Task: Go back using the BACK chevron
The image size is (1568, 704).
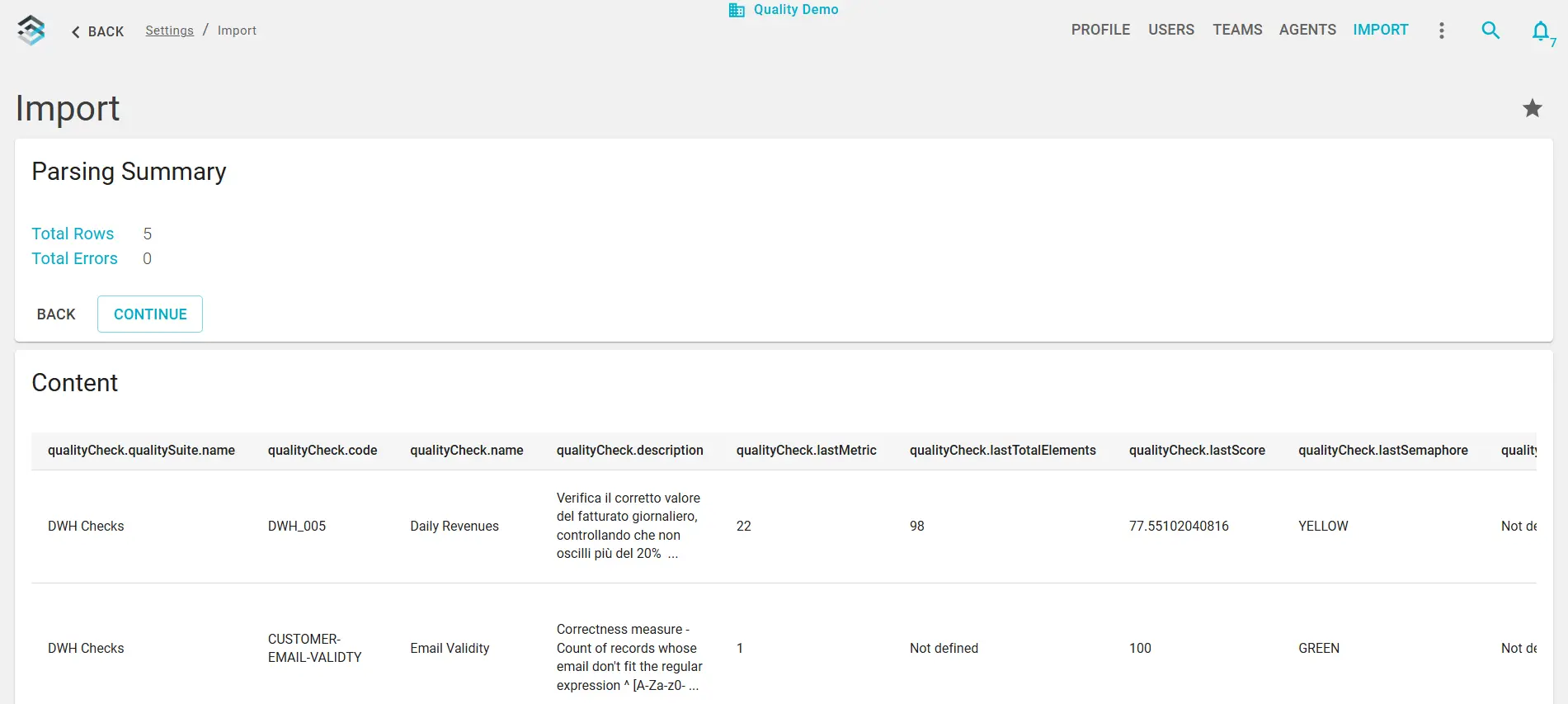Action: tap(97, 31)
